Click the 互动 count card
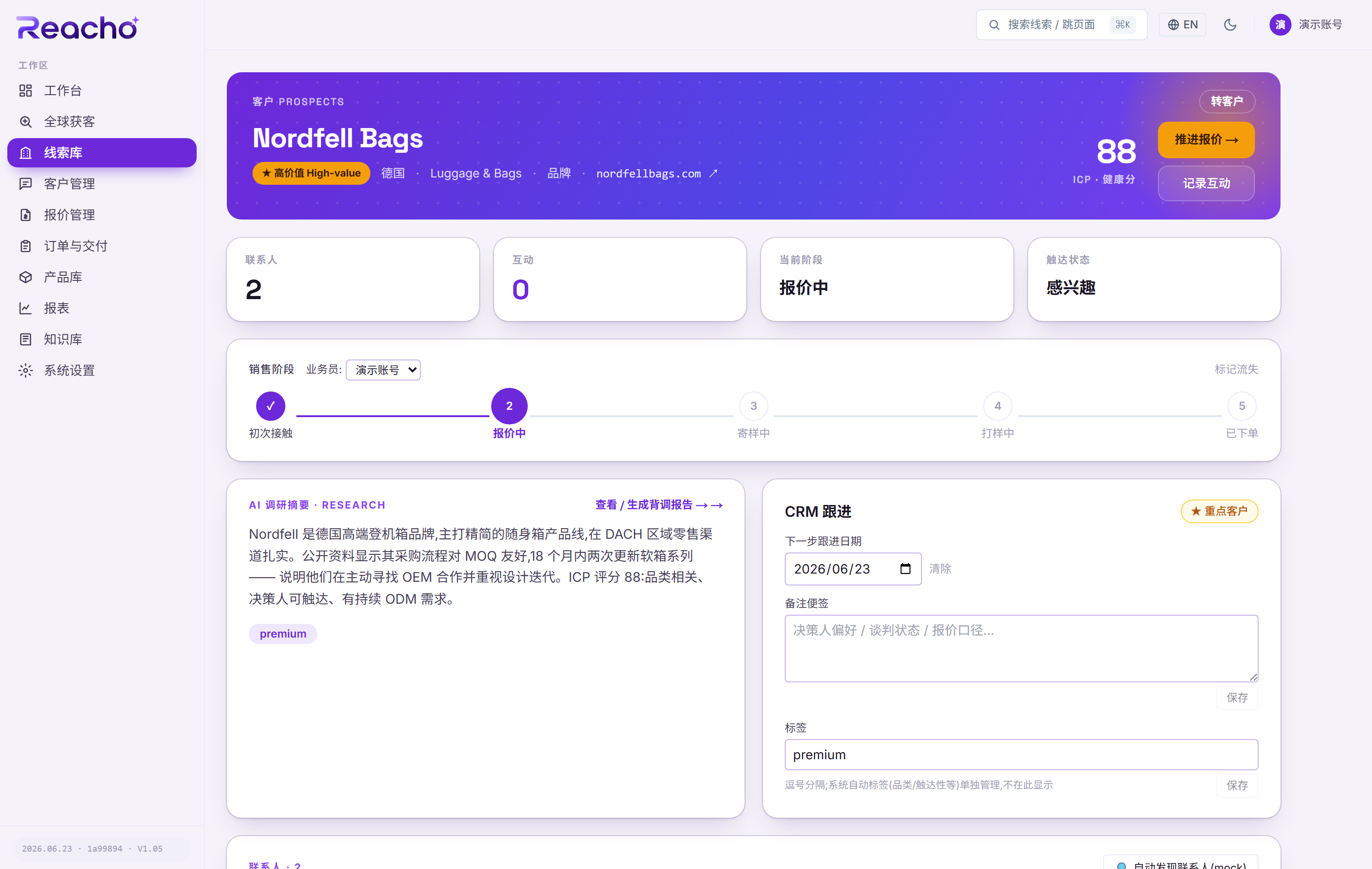 click(620, 279)
